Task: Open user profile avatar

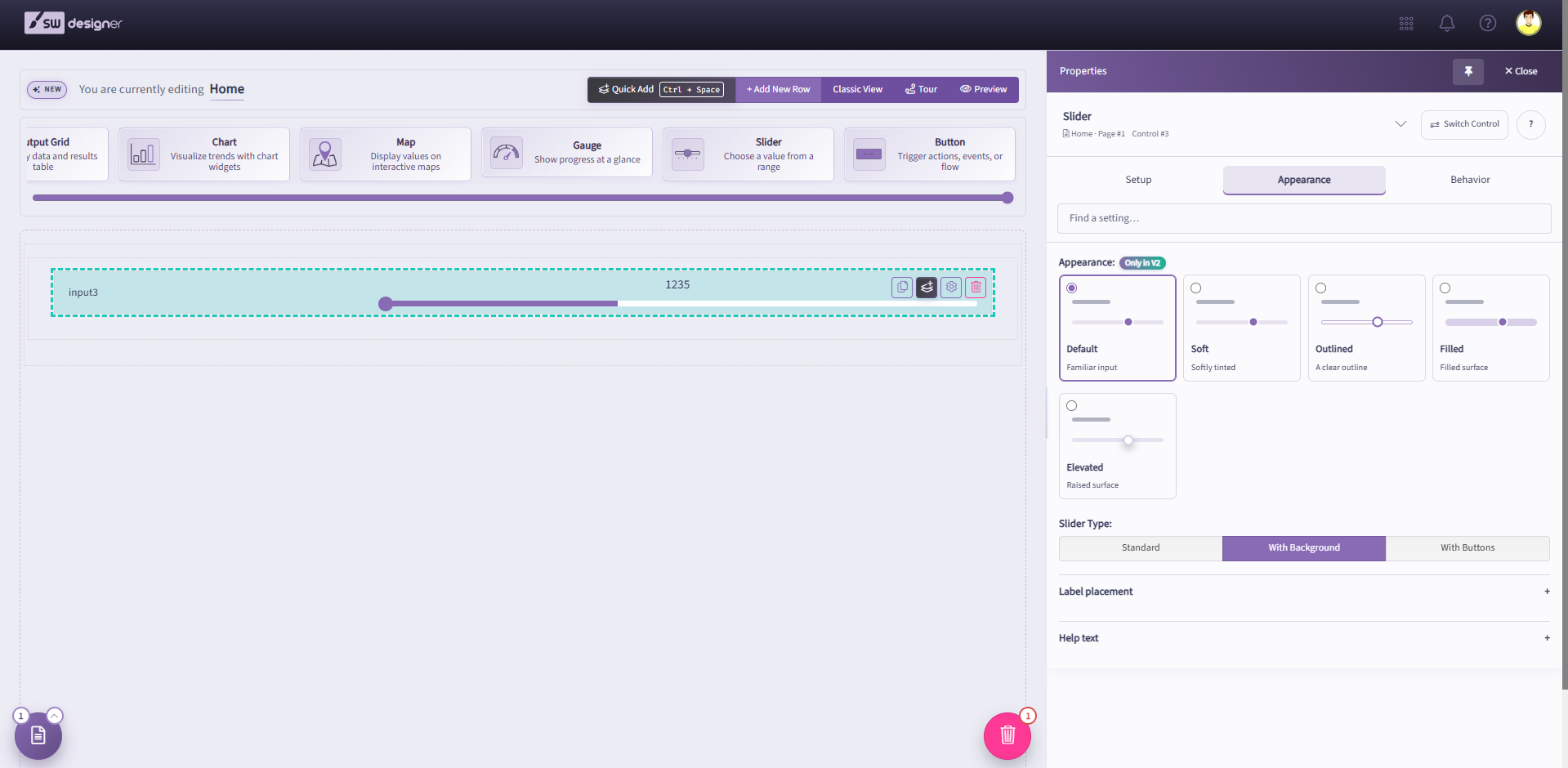Action: click(1529, 23)
